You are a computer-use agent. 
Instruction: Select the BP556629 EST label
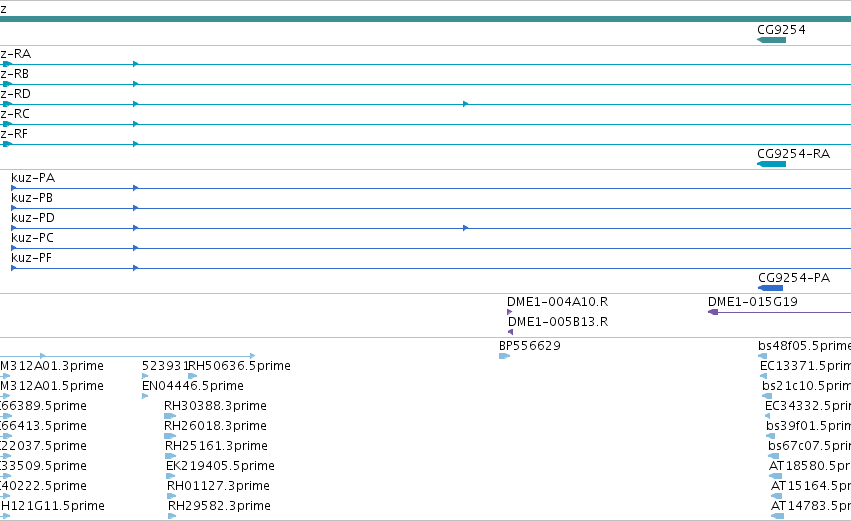tap(530, 346)
